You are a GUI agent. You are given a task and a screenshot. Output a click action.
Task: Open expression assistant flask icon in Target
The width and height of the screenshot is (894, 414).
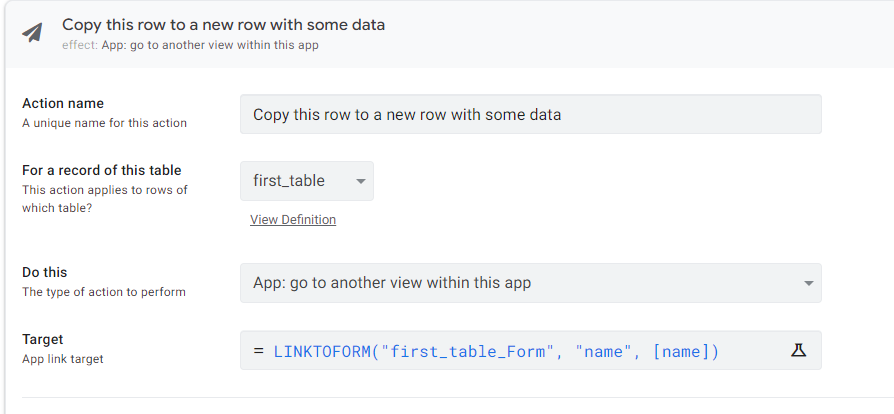point(798,350)
